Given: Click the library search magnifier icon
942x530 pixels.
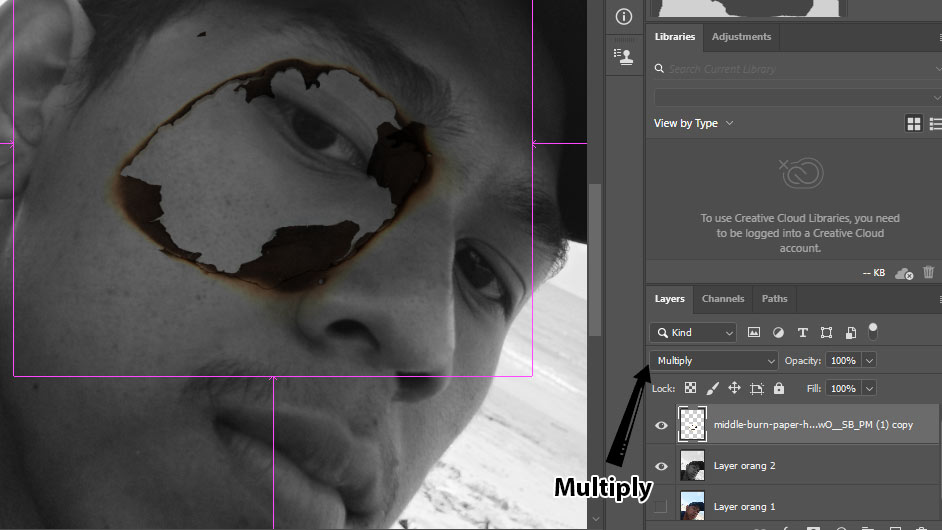Looking at the screenshot, I should (x=659, y=69).
